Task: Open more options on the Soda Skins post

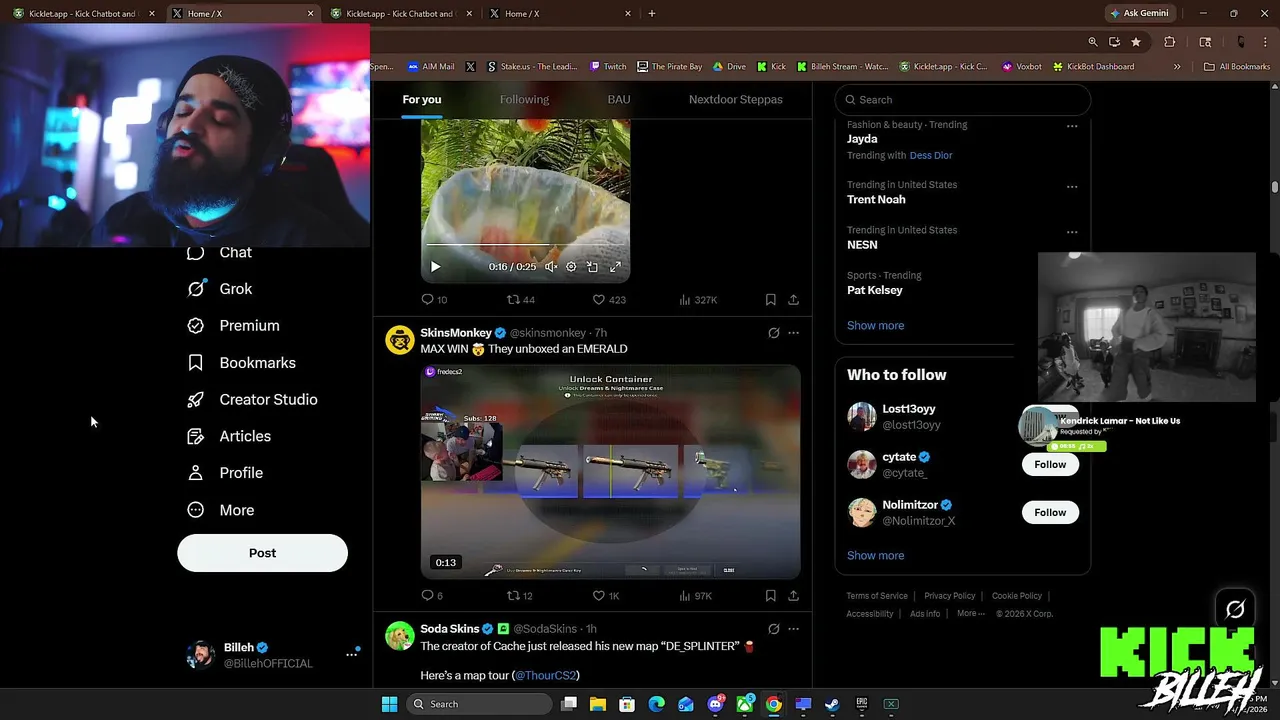Action: pos(794,629)
